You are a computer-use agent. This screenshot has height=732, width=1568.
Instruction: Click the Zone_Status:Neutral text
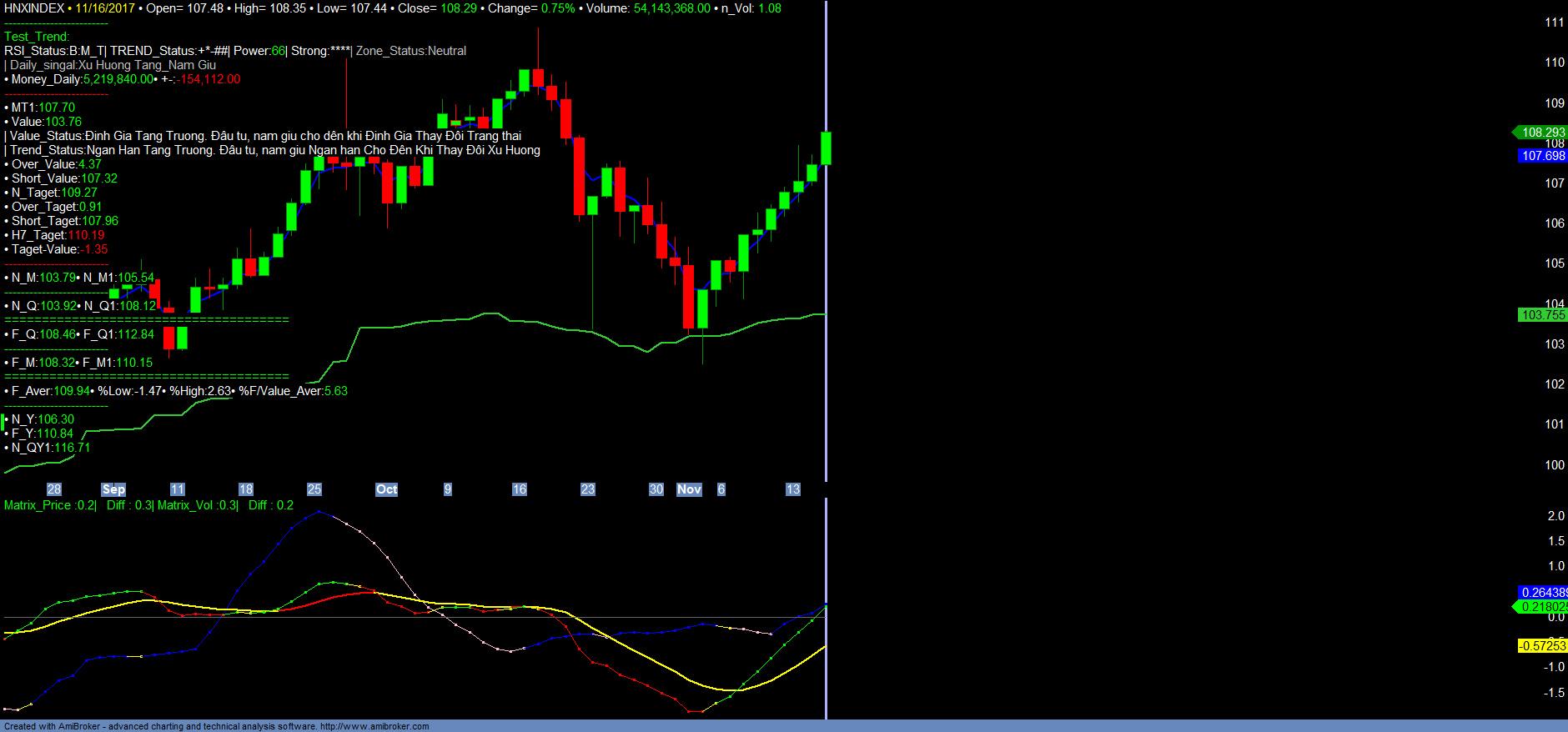pyautogui.click(x=411, y=51)
